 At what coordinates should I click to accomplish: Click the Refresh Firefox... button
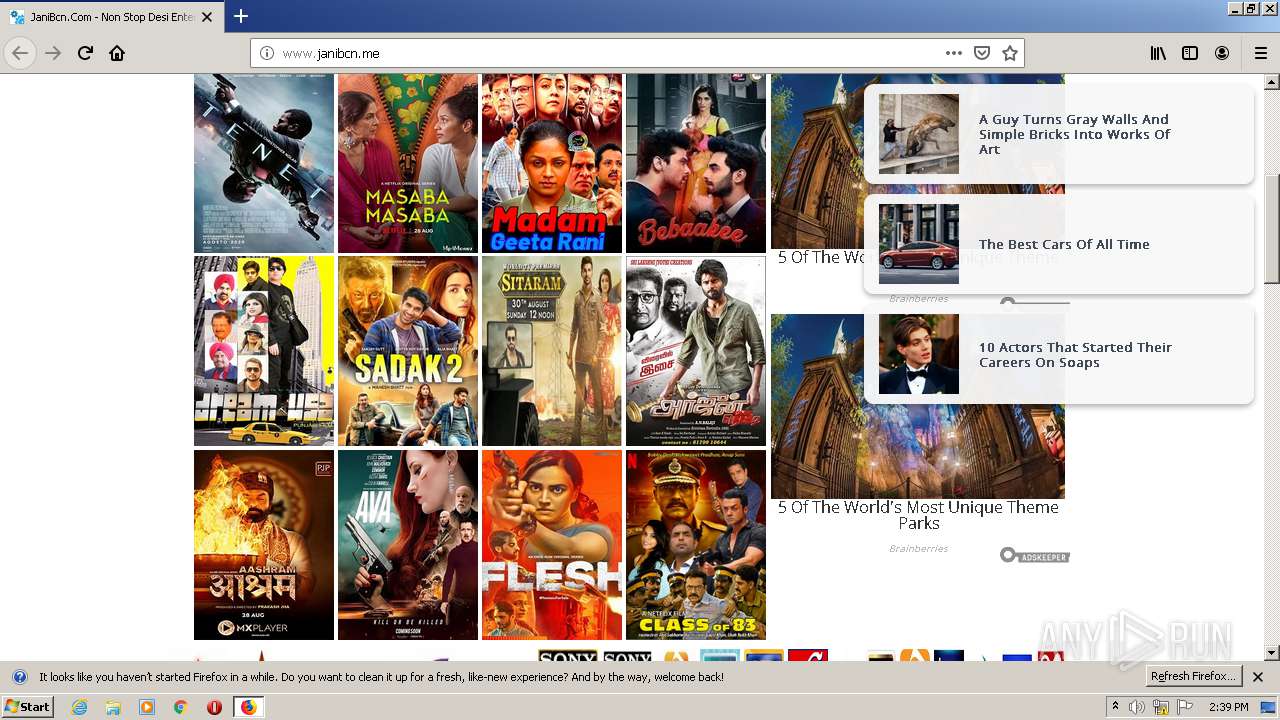pyautogui.click(x=1194, y=677)
